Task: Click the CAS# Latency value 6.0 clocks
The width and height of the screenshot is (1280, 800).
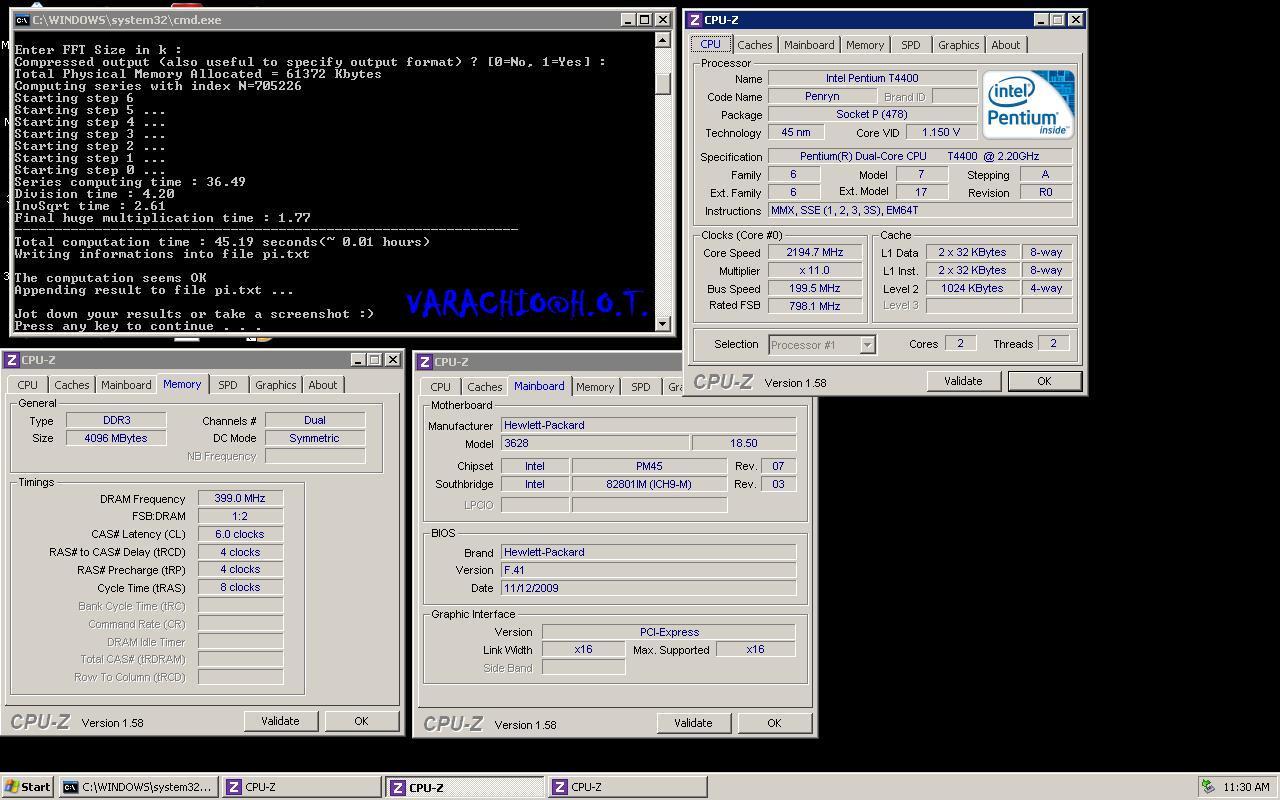Action: [240, 534]
